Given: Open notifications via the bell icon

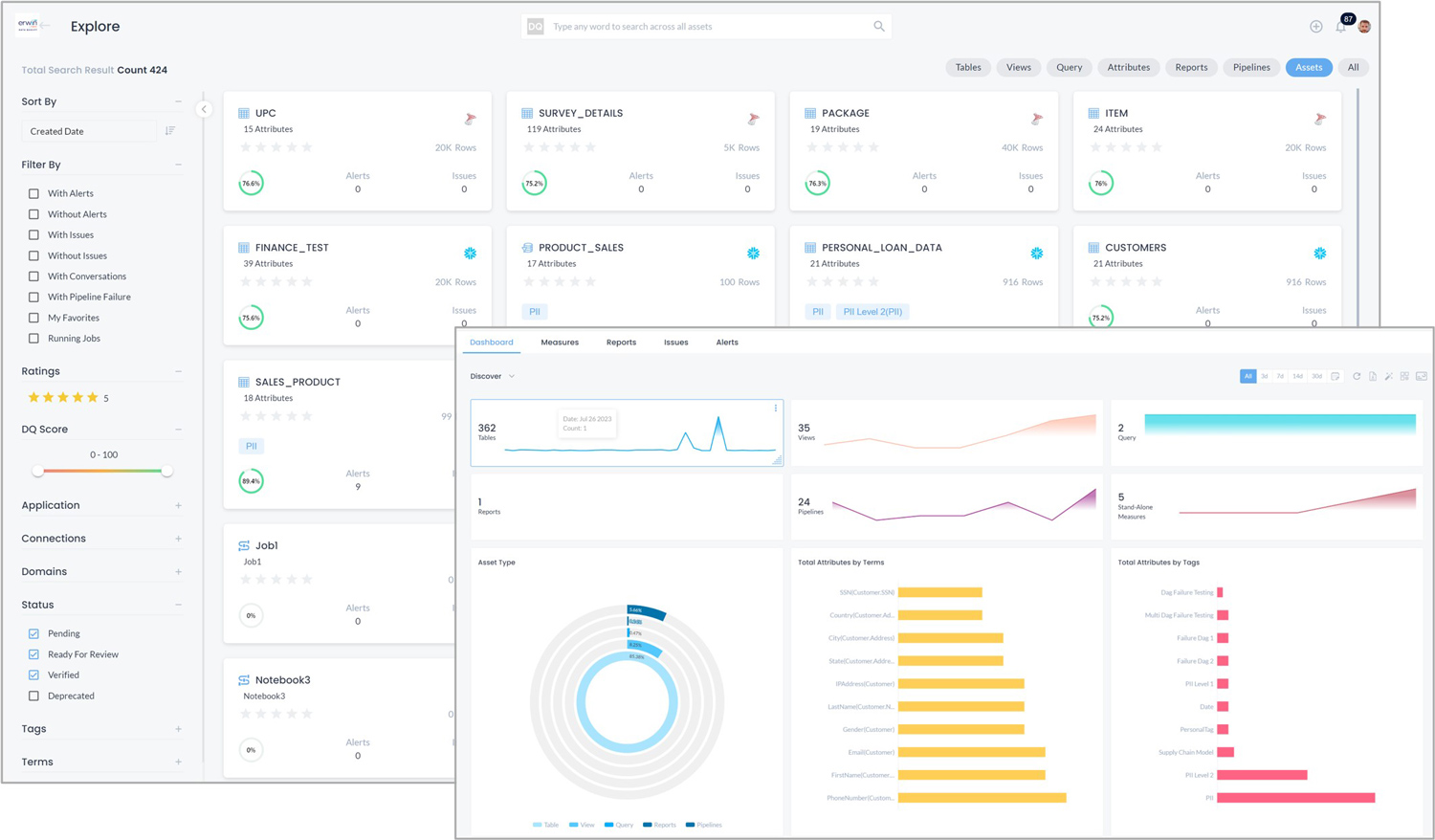Looking at the screenshot, I should coord(1339,26).
